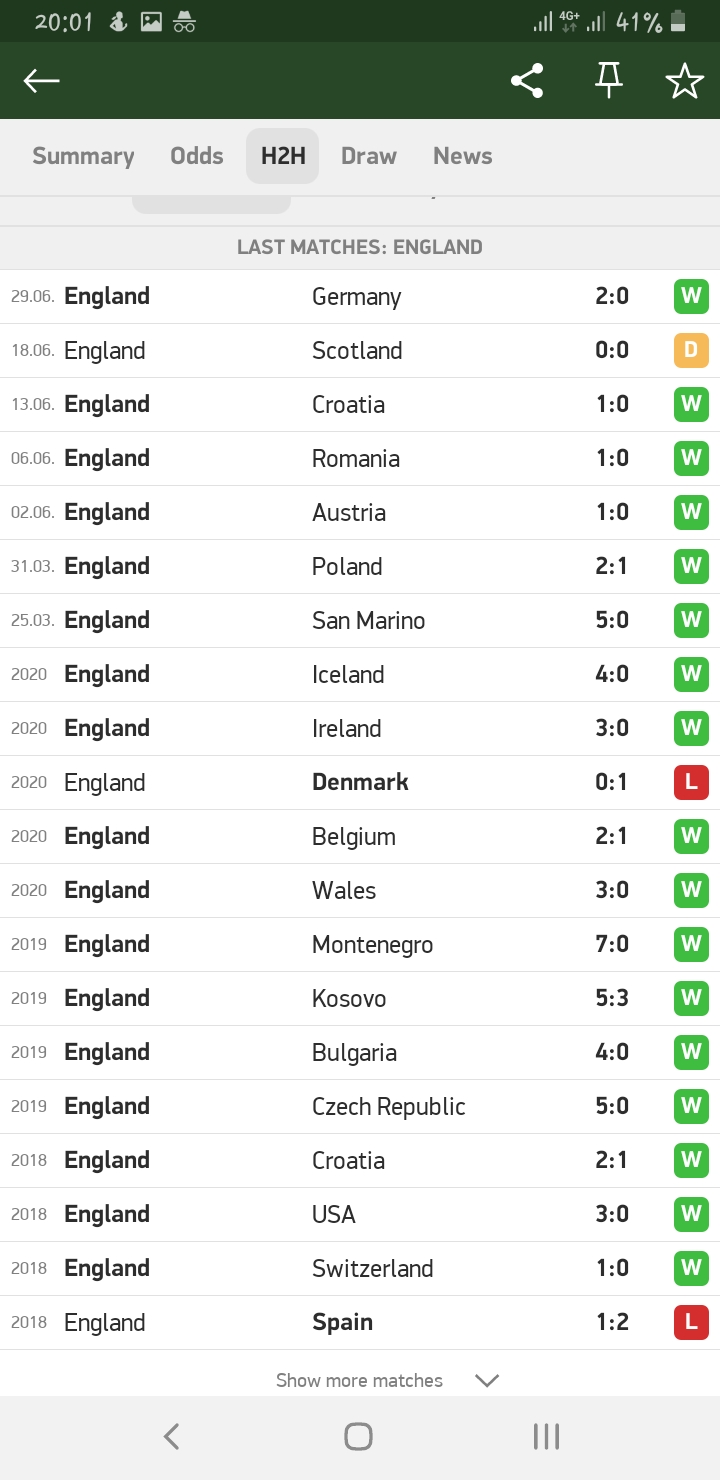Expand the Show more matches chevron
This screenshot has height=1480, width=720.
[x=487, y=1381]
